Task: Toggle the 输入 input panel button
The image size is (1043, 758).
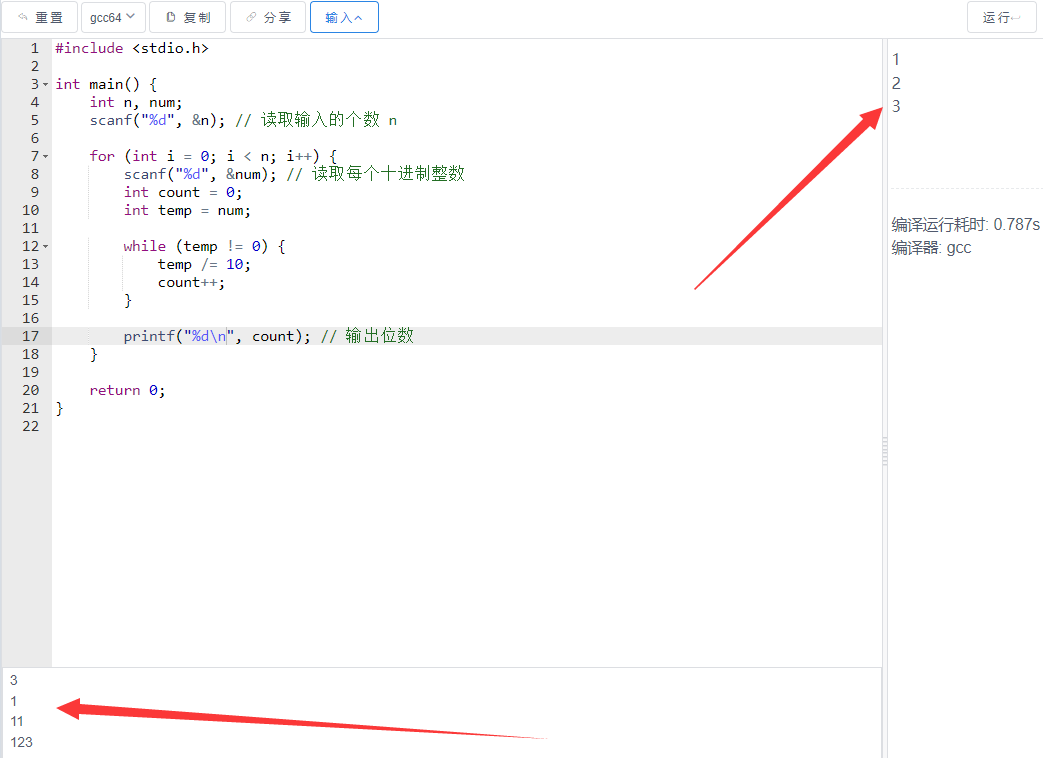Action: click(344, 17)
